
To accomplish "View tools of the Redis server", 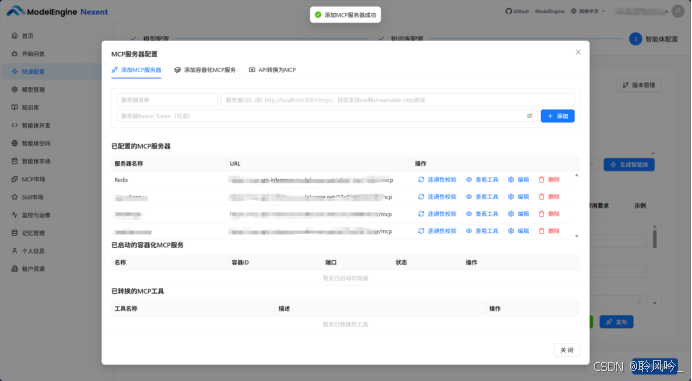I will click(482, 180).
